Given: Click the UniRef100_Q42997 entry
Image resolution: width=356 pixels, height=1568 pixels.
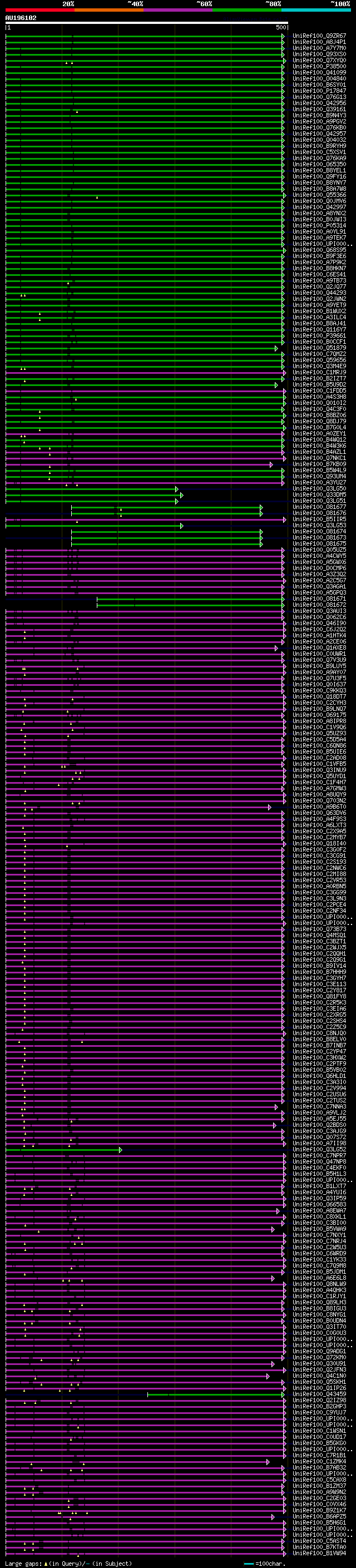Looking at the screenshot, I should tap(319, 207).
